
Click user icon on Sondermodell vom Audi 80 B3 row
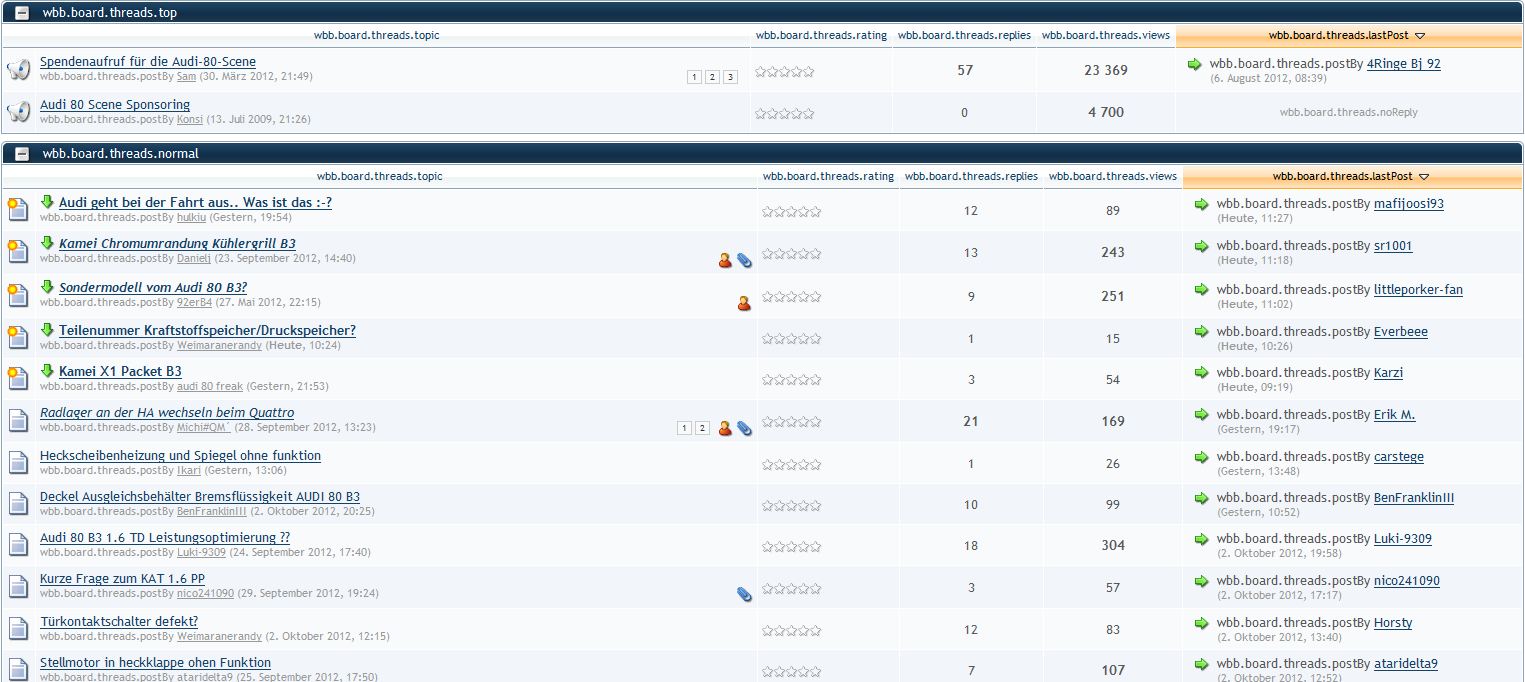(x=743, y=303)
